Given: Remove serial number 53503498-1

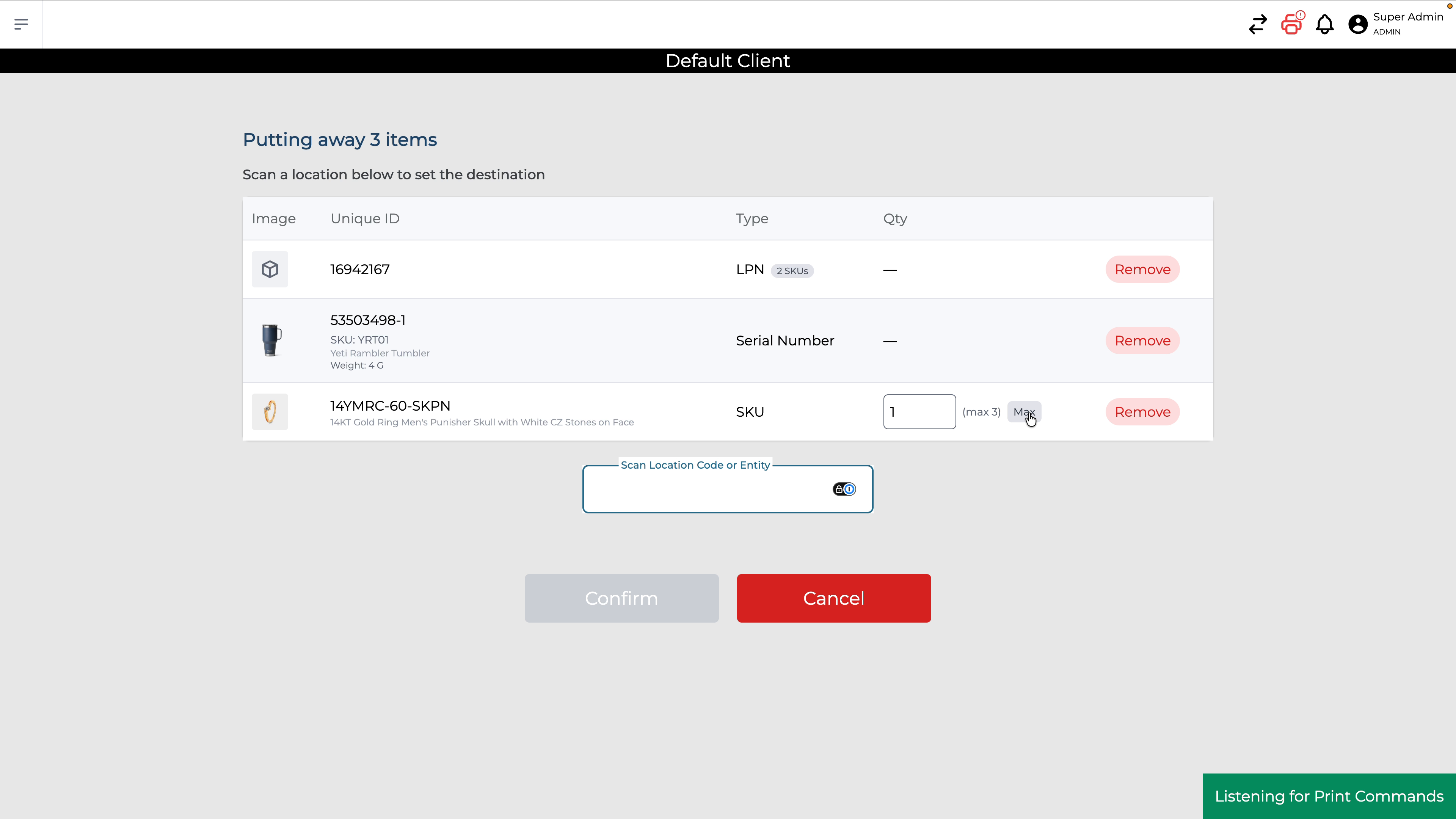Looking at the screenshot, I should [x=1142, y=340].
